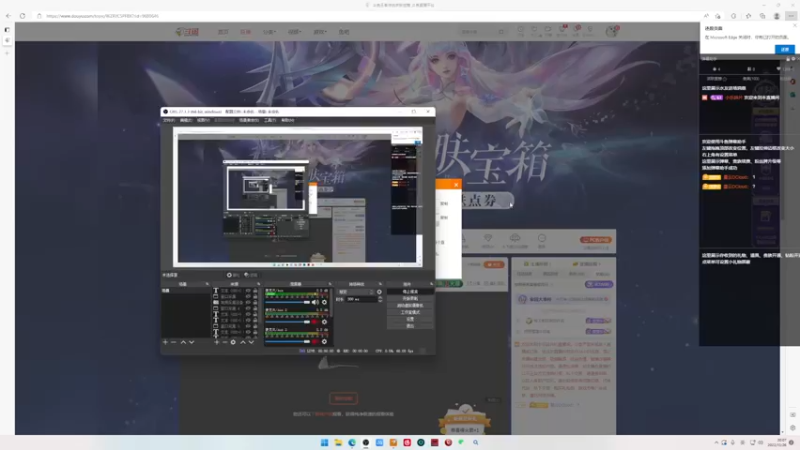Open OBS scene transition type dropdown
The image size is (800, 450).
(356, 292)
